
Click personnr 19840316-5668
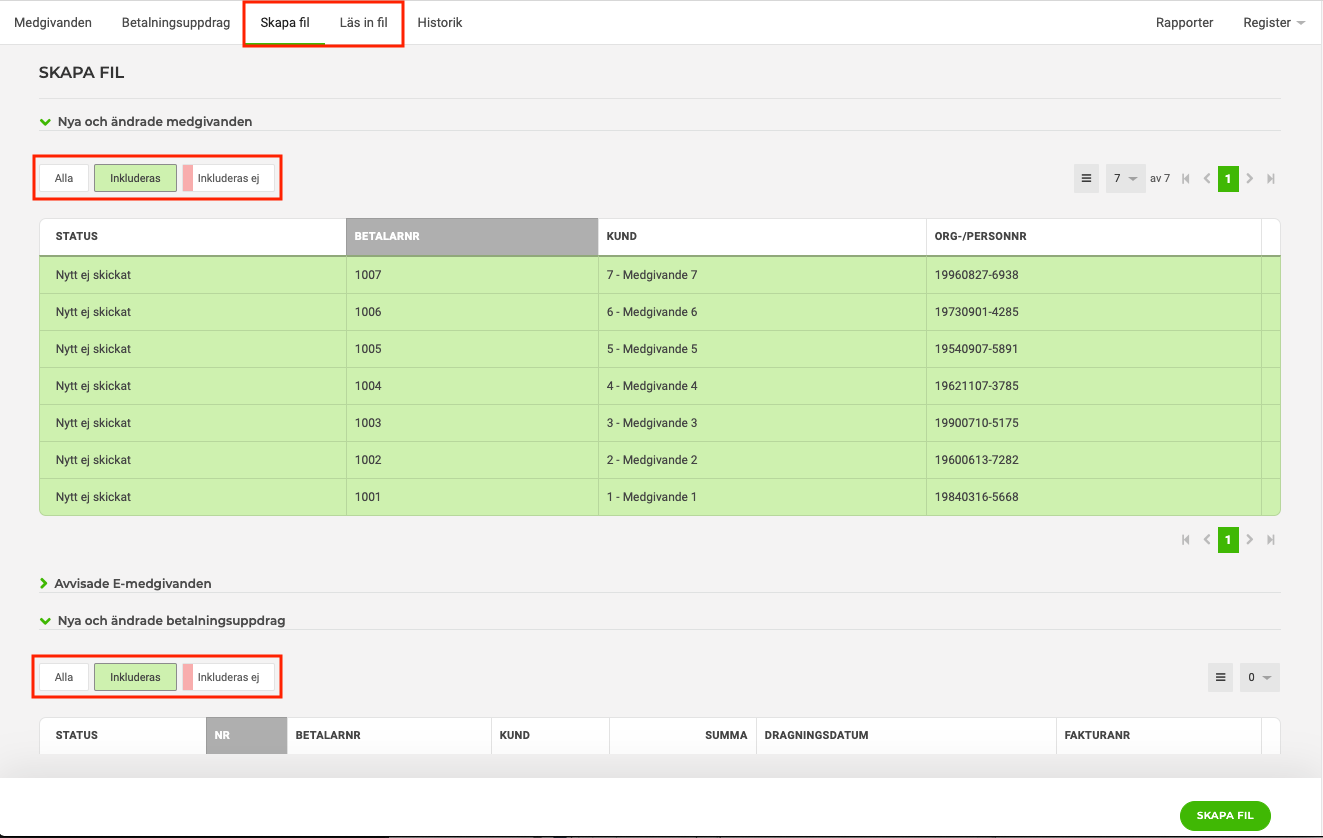(x=977, y=497)
